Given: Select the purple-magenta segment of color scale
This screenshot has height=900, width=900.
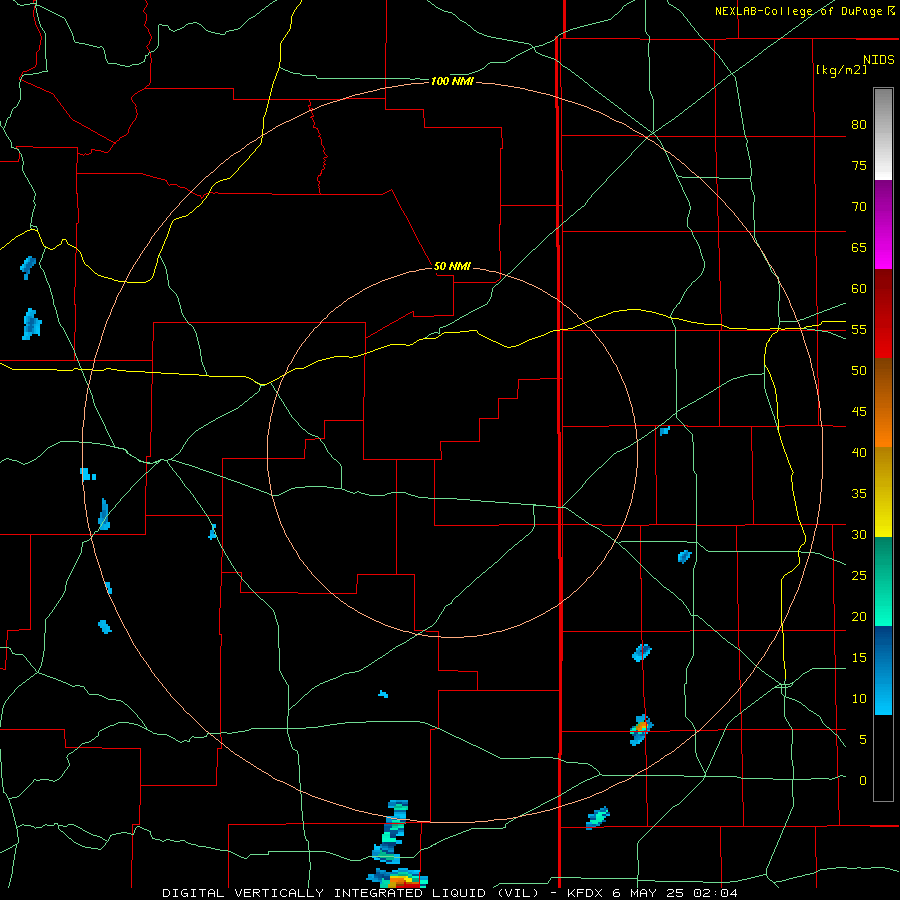Looking at the screenshot, I should click(883, 225).
